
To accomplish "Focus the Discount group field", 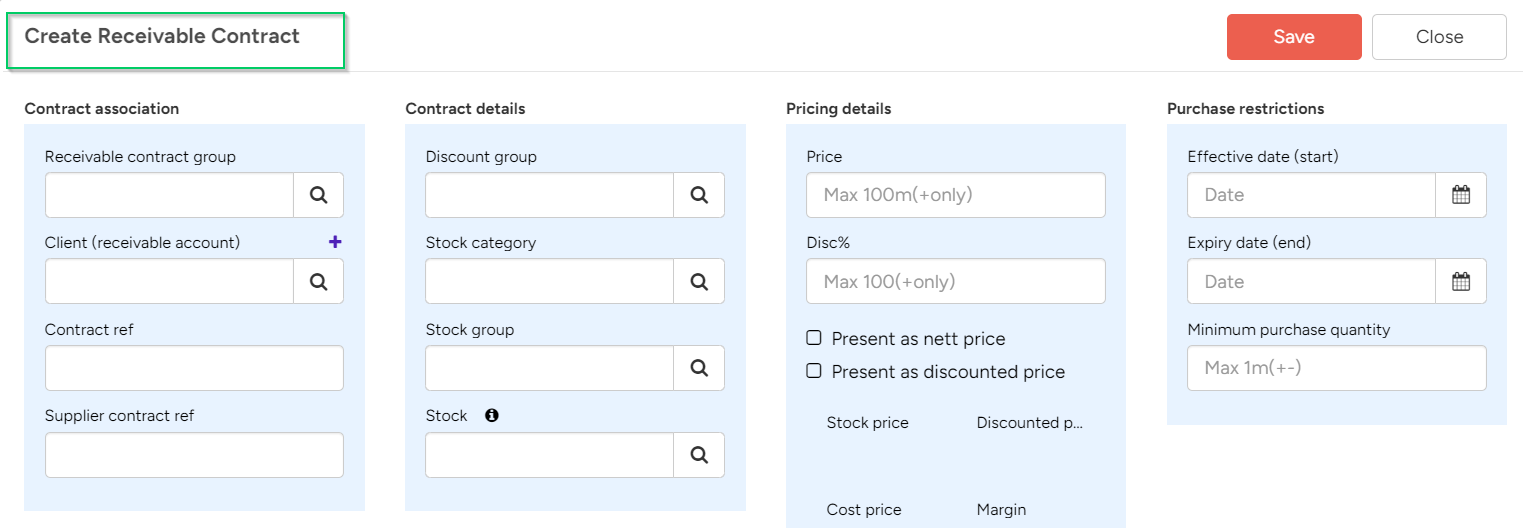I will pyautogui.click(x=550, y=195).
